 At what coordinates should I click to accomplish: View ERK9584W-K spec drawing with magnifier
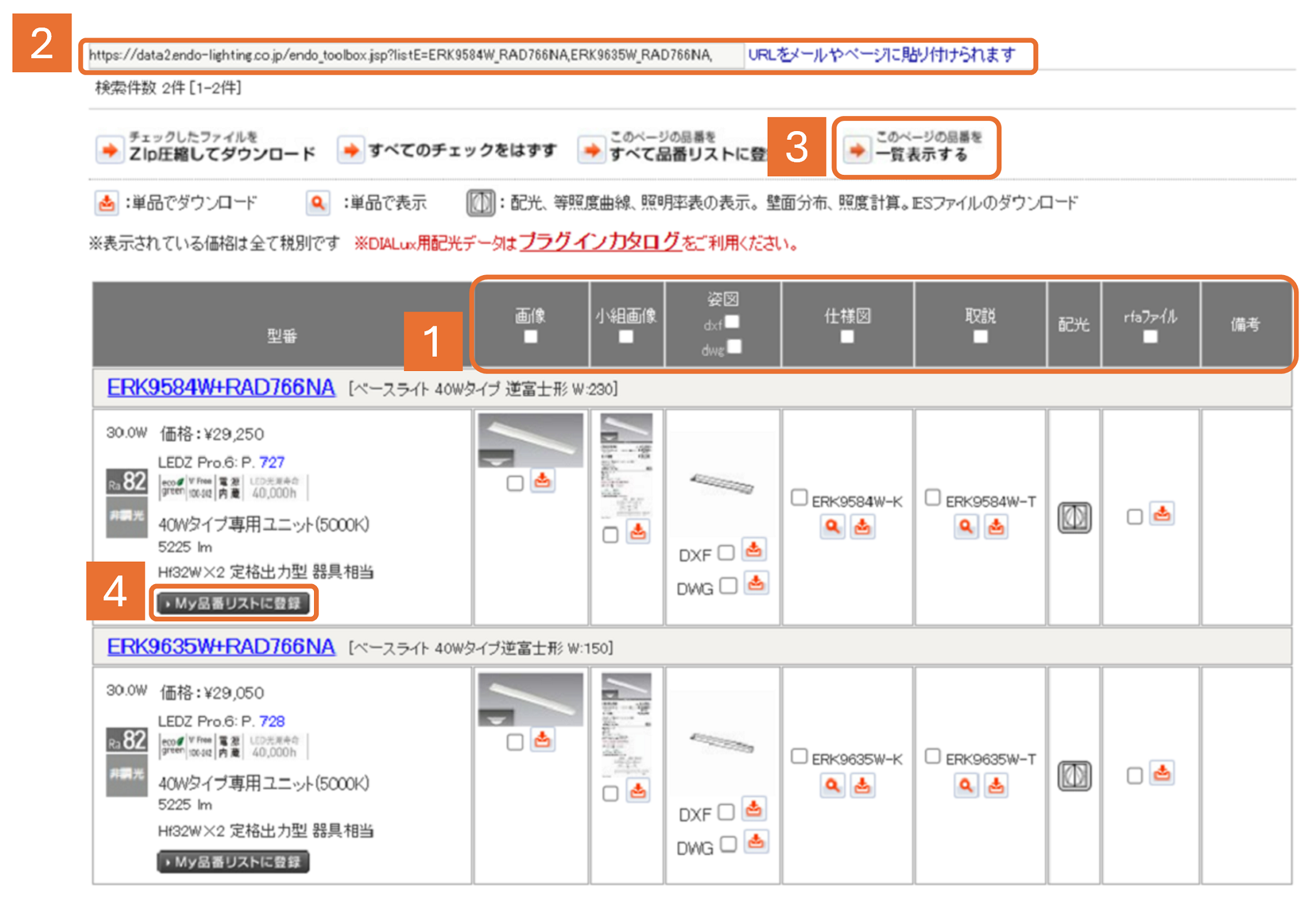pyautogui.click(x=832, y=527)
